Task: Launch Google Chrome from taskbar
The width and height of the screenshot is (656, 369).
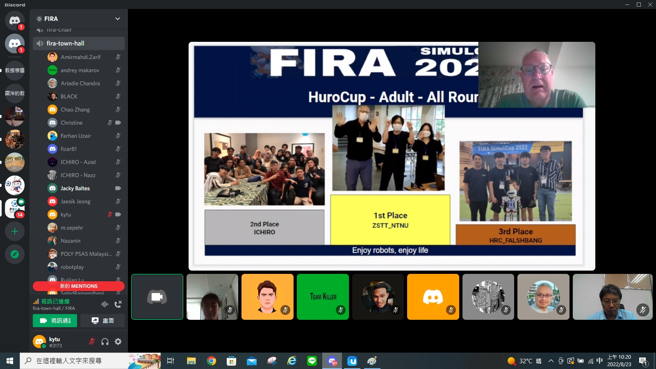Action: (x=211, y=361)
